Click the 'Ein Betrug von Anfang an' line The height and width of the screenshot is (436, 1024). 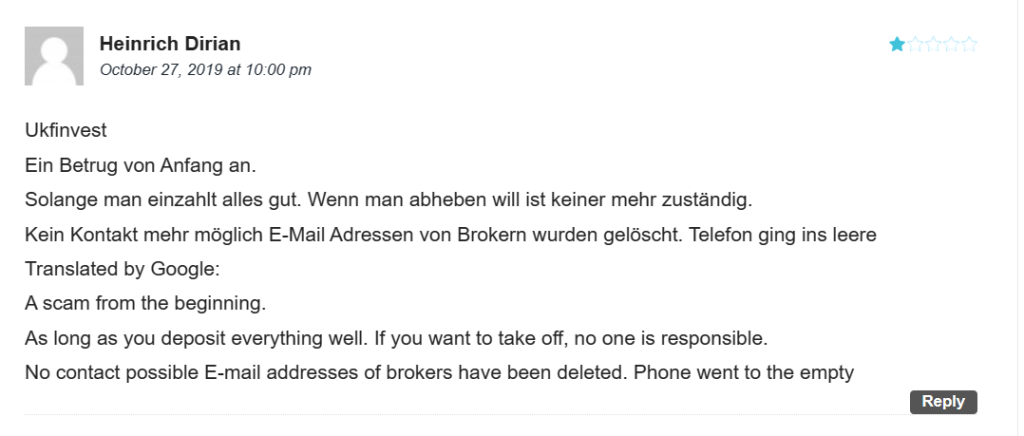[x=140, y=166]
